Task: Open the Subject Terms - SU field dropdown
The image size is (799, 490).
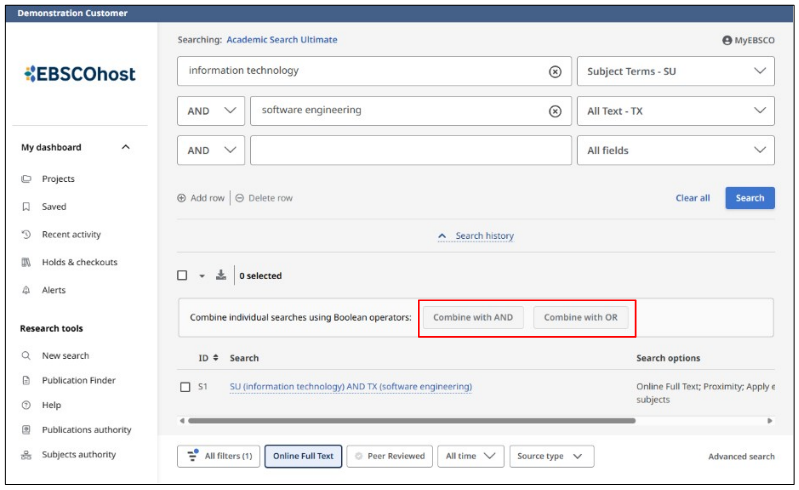Action: [x=676, y=71]
